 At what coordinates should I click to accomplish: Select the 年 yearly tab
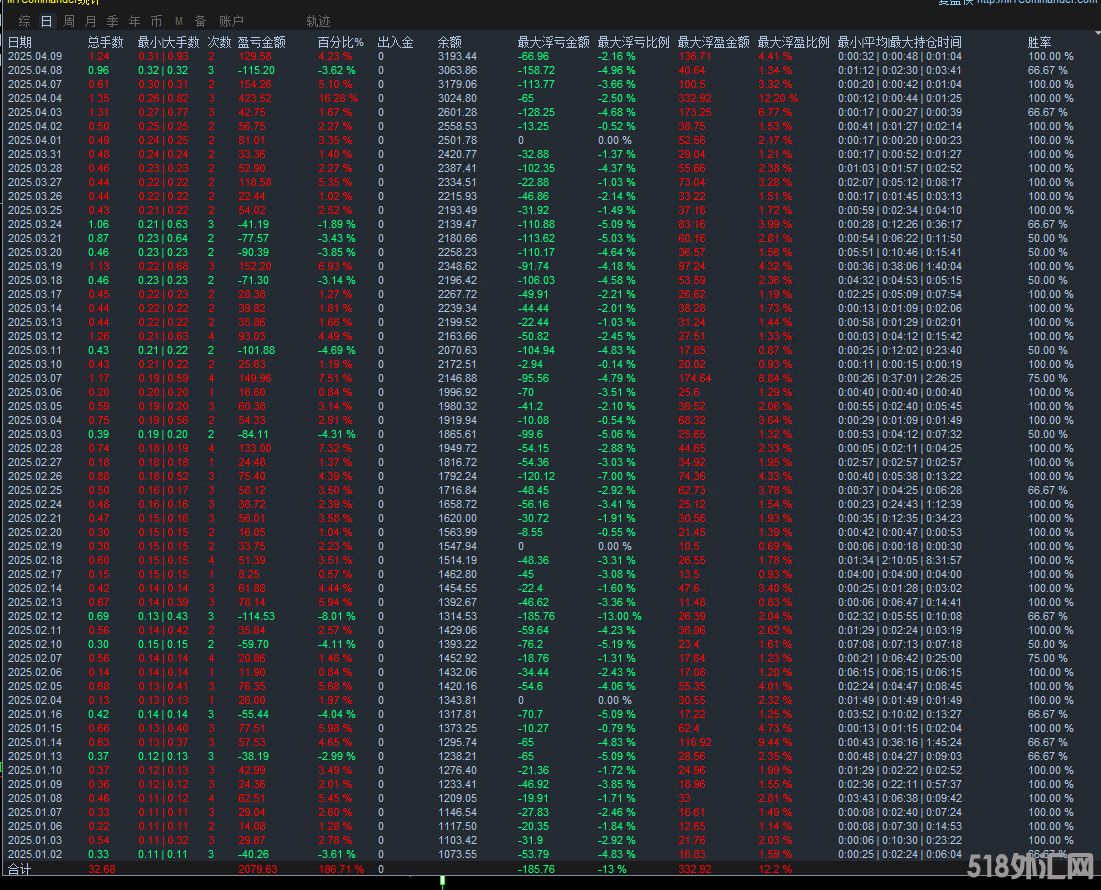tap(134, 21)
